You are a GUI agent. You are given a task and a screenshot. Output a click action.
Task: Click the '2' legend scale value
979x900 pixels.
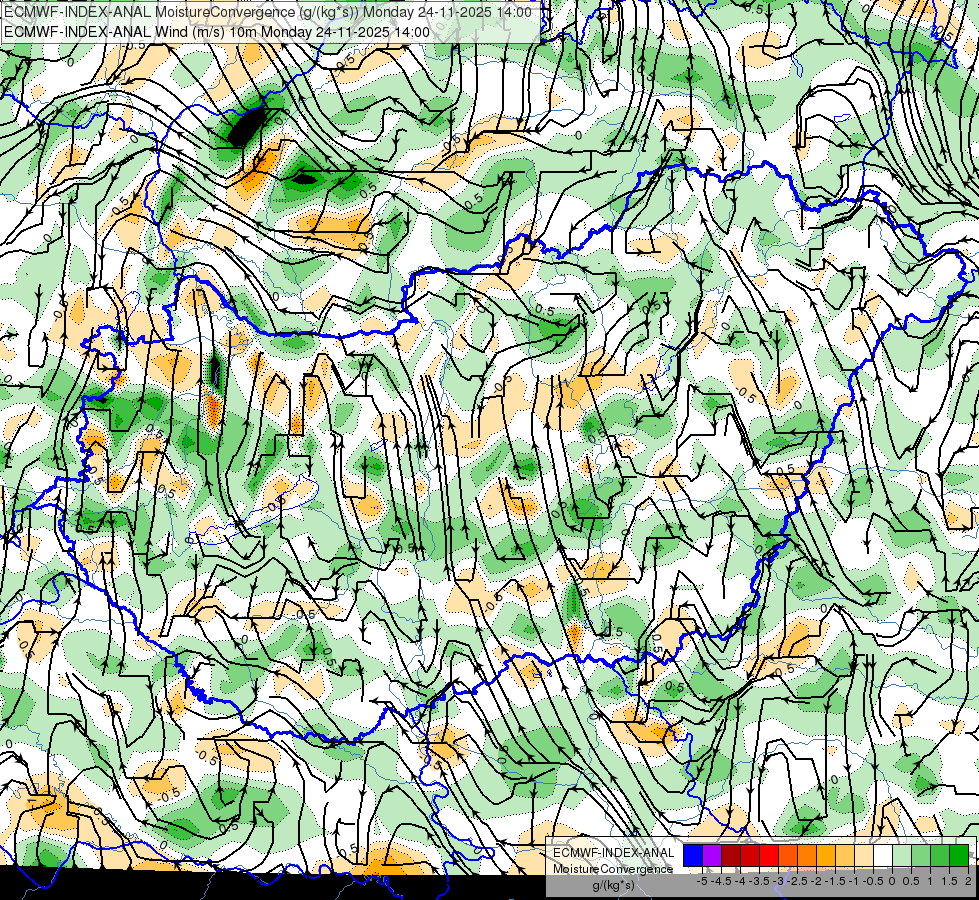pyautogui.click(x=968, y=881)
